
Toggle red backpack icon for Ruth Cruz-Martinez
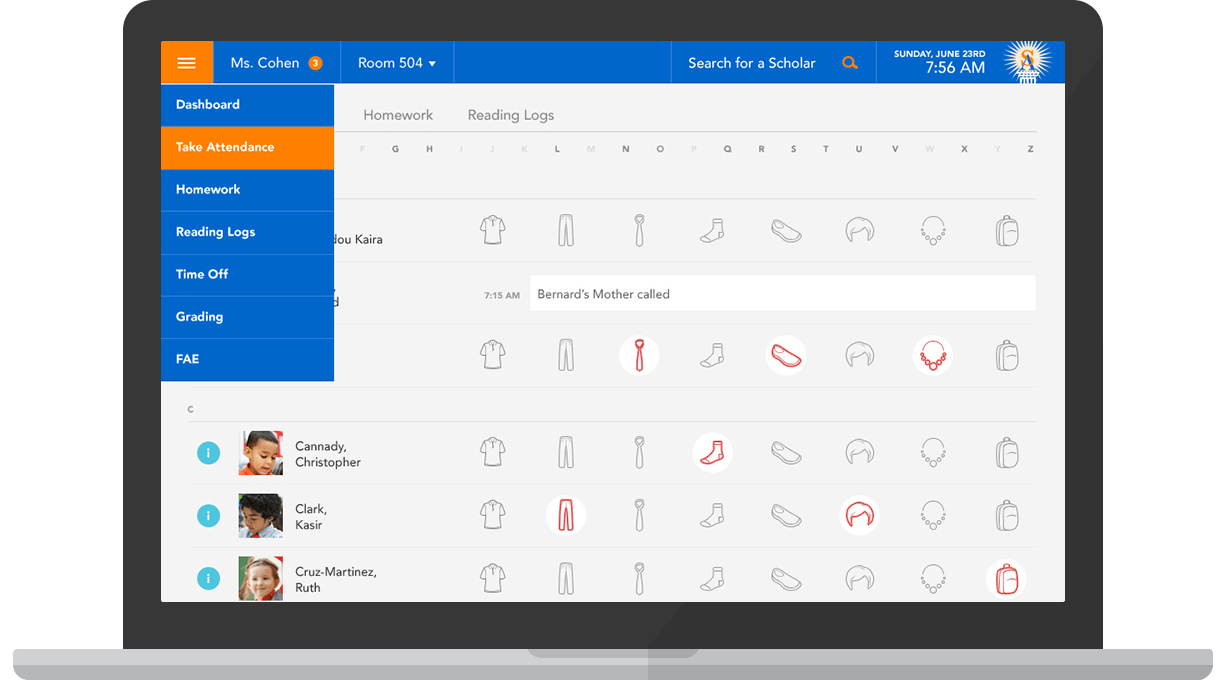(1006, 578)
